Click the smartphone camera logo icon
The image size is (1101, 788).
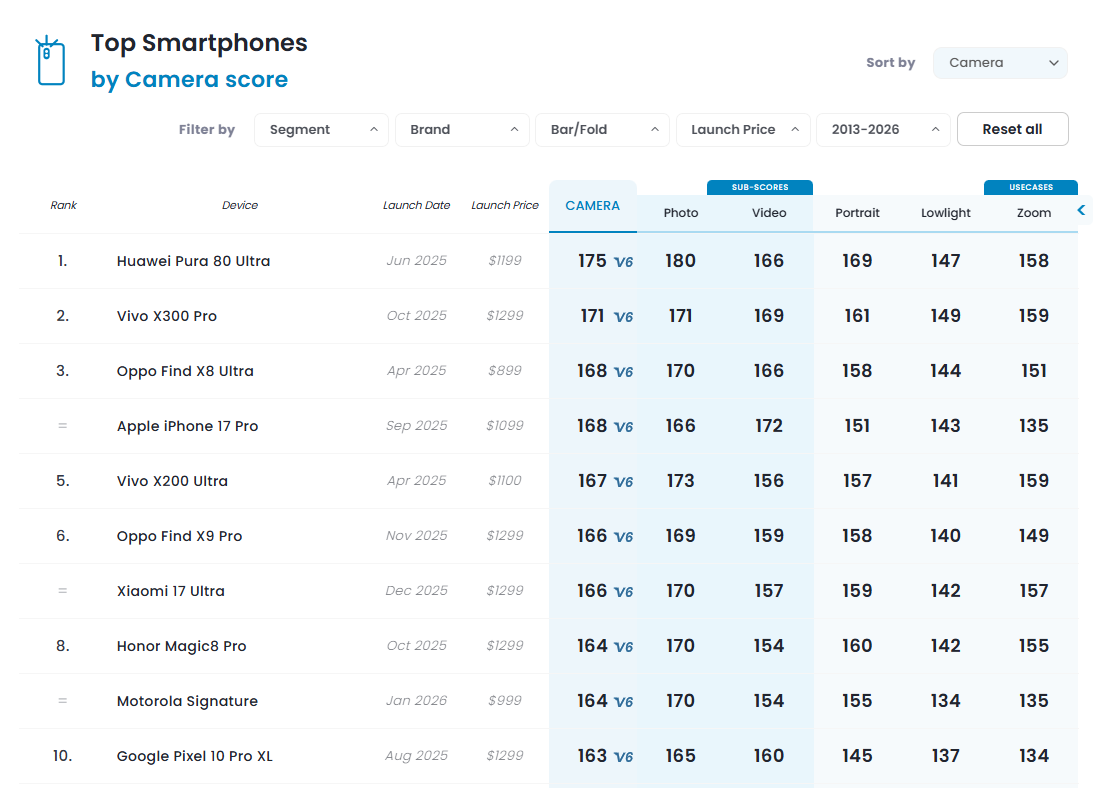click(50, 62)
